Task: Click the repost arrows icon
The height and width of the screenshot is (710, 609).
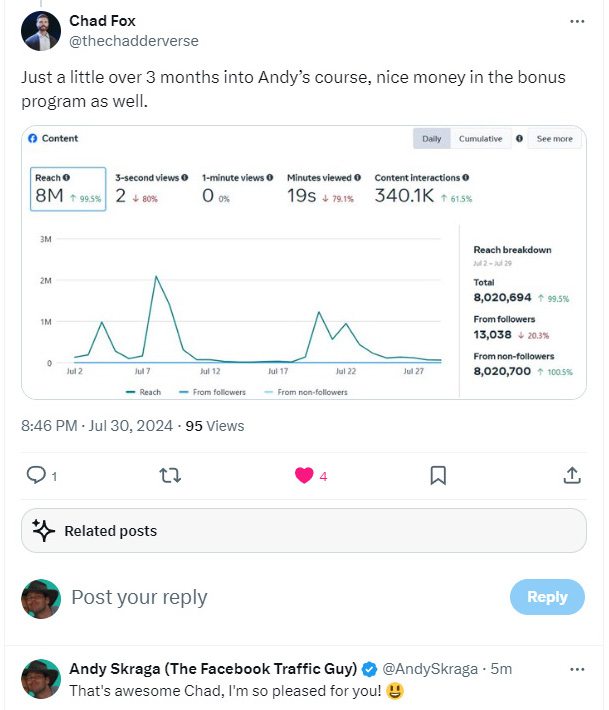Action: (x=170, y=476)
